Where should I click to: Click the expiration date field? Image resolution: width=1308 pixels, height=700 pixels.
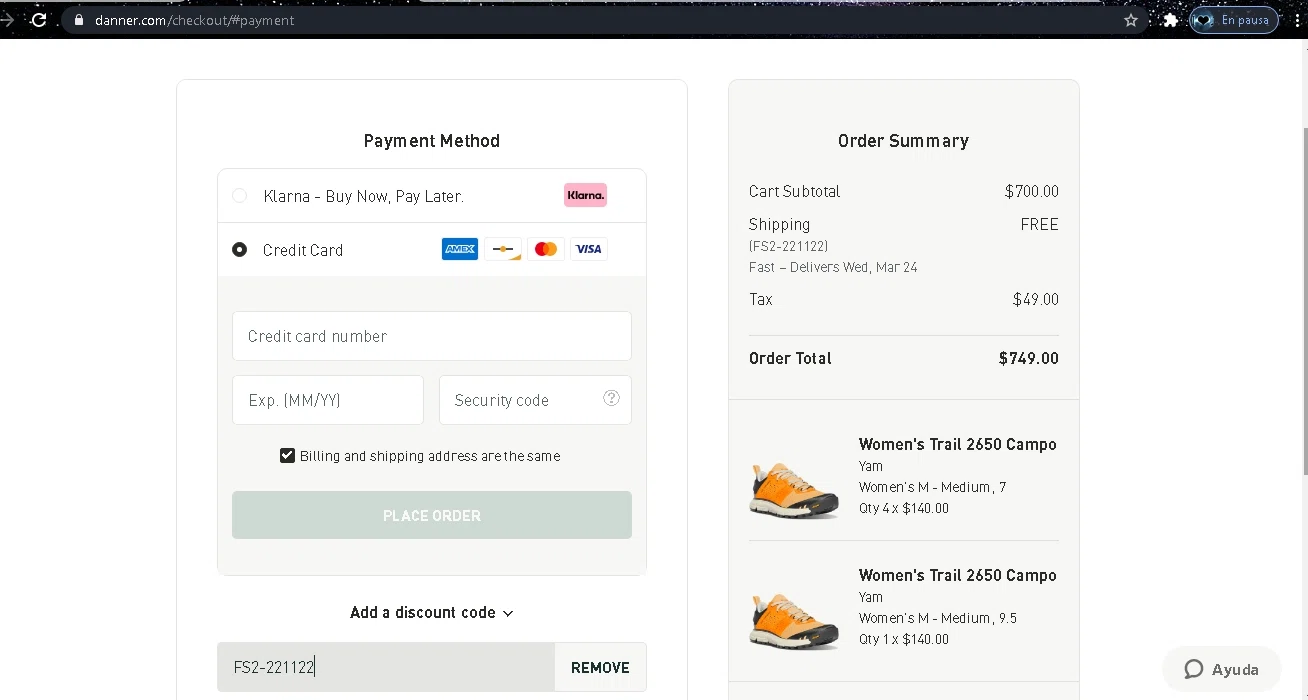[328, 400]
